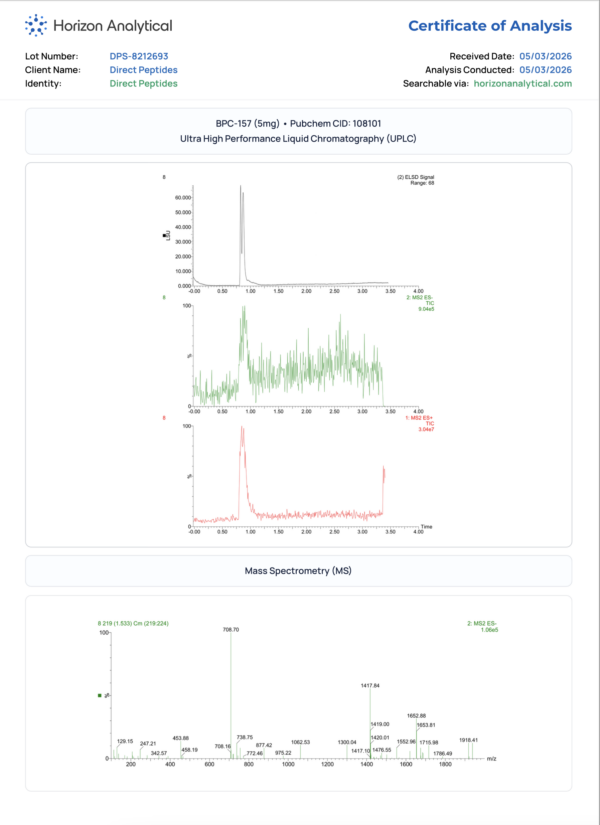This screenshot has width=600, height=825.
Task: Click the Time axis label on red chart
Action: tap(427, 527)
